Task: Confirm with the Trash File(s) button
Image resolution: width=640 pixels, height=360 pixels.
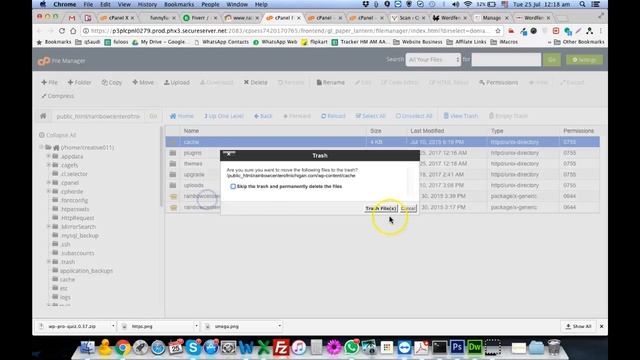Action: point(380,208)
